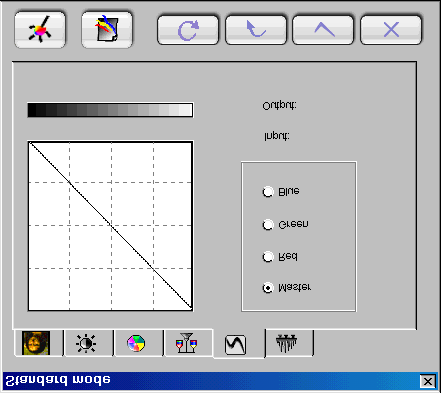Click the color wheel brush icon button

(x=40, y=30)
